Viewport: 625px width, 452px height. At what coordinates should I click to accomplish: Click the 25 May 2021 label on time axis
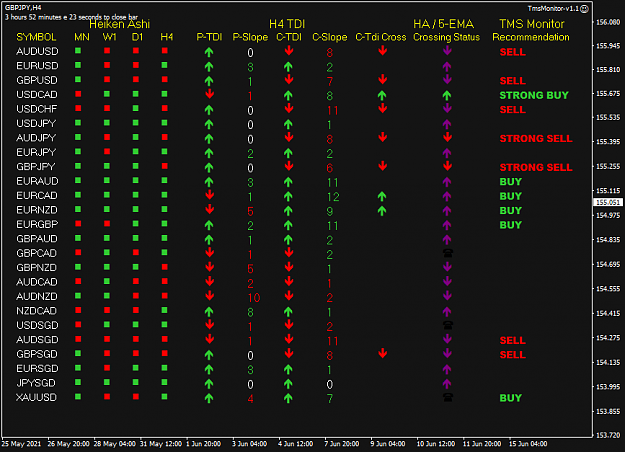tap(21, 444)
